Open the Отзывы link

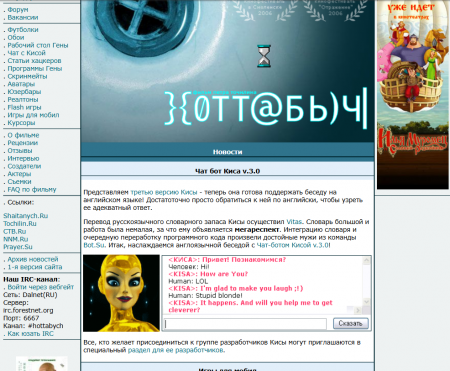(20, 150)
